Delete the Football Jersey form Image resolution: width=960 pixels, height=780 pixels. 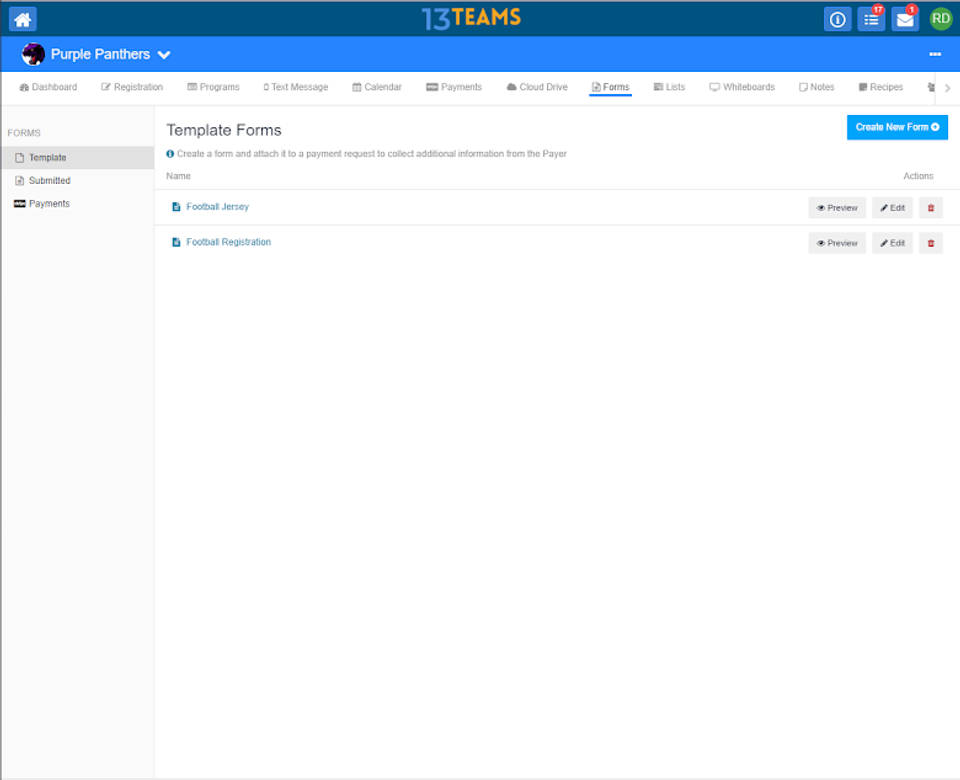pos(931,208)
